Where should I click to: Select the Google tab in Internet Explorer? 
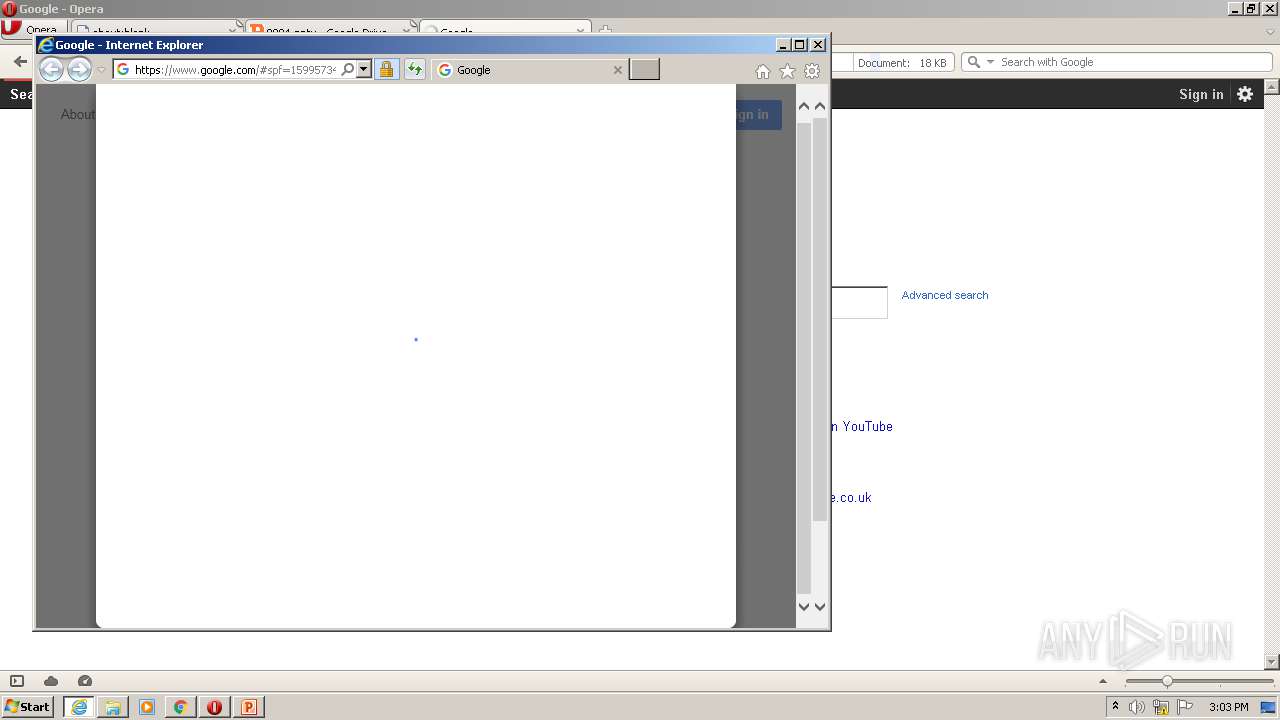tap(530, 70)
